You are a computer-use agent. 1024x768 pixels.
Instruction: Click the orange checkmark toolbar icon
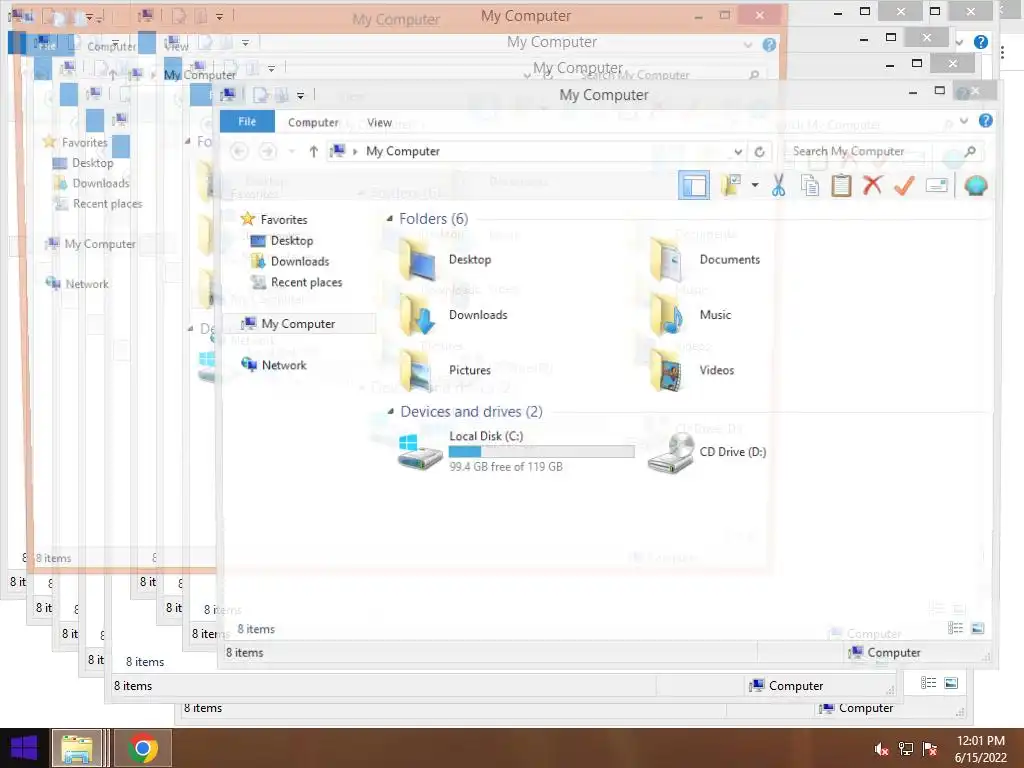(x=904, y=185)
